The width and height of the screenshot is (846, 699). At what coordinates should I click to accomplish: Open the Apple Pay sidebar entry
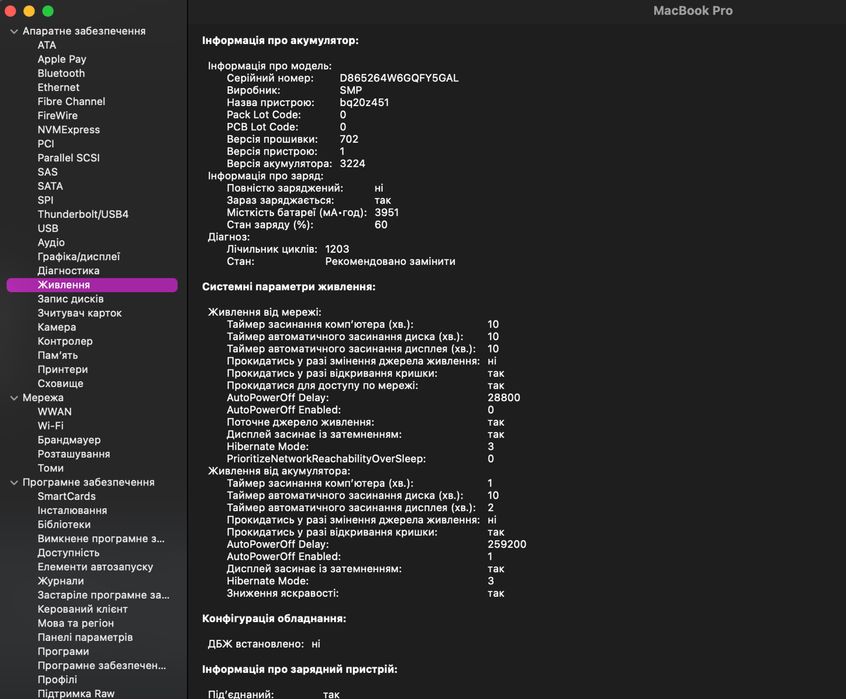pyautogui.click(x=62, y=59)
